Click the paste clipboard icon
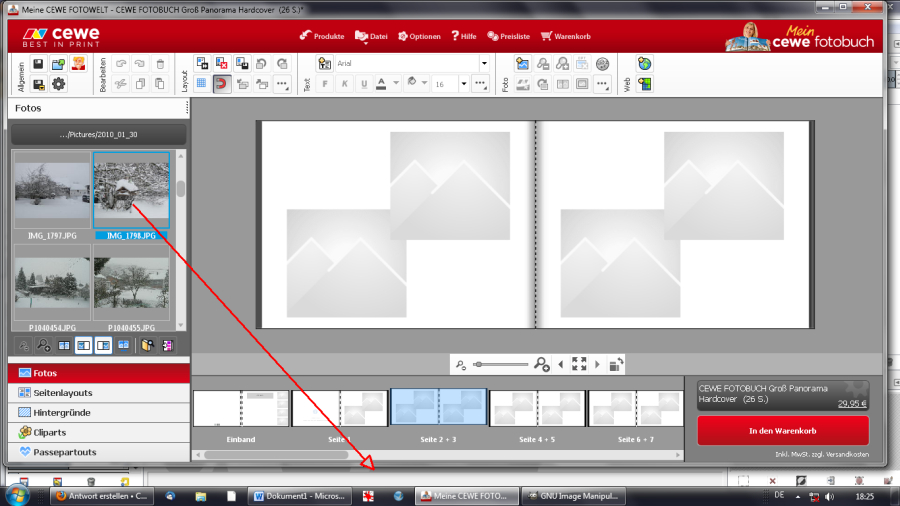The height and width of the screenshot is (506, 900). point(160,84)
